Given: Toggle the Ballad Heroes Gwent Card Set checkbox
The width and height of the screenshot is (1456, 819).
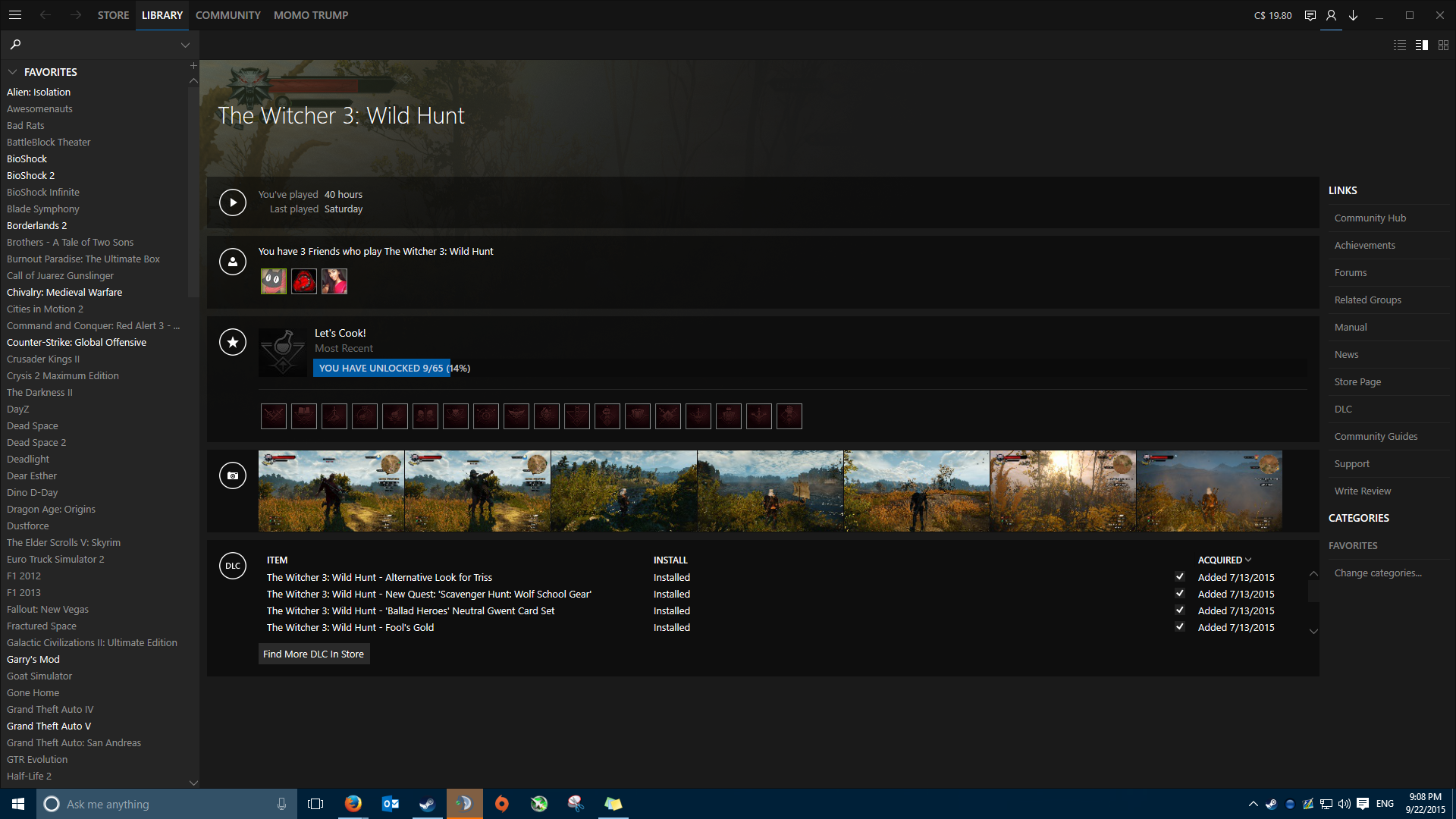Looking at the screenshot, I should (x=1180, y=610).
